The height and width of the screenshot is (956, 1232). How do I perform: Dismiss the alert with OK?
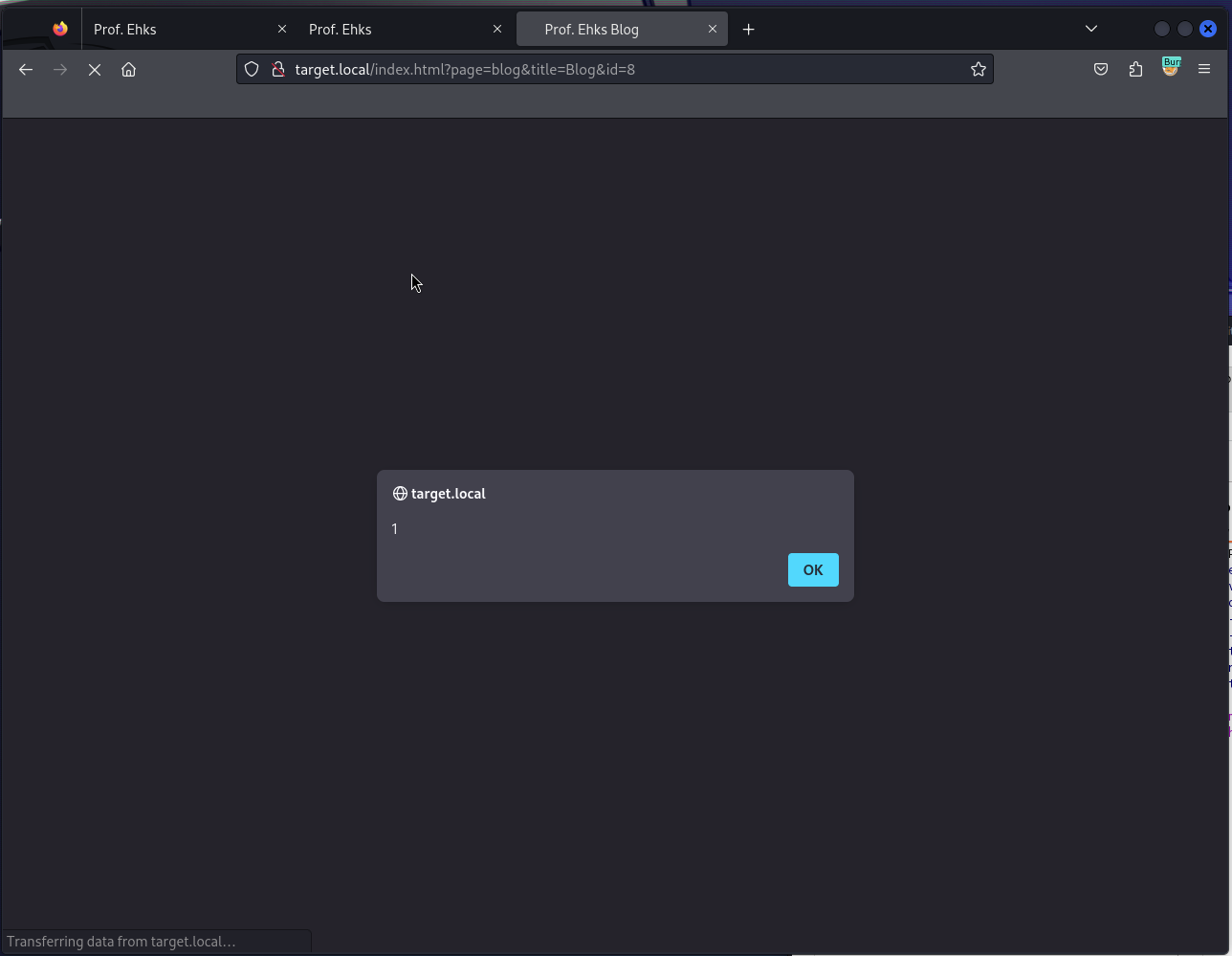point(812,569)
